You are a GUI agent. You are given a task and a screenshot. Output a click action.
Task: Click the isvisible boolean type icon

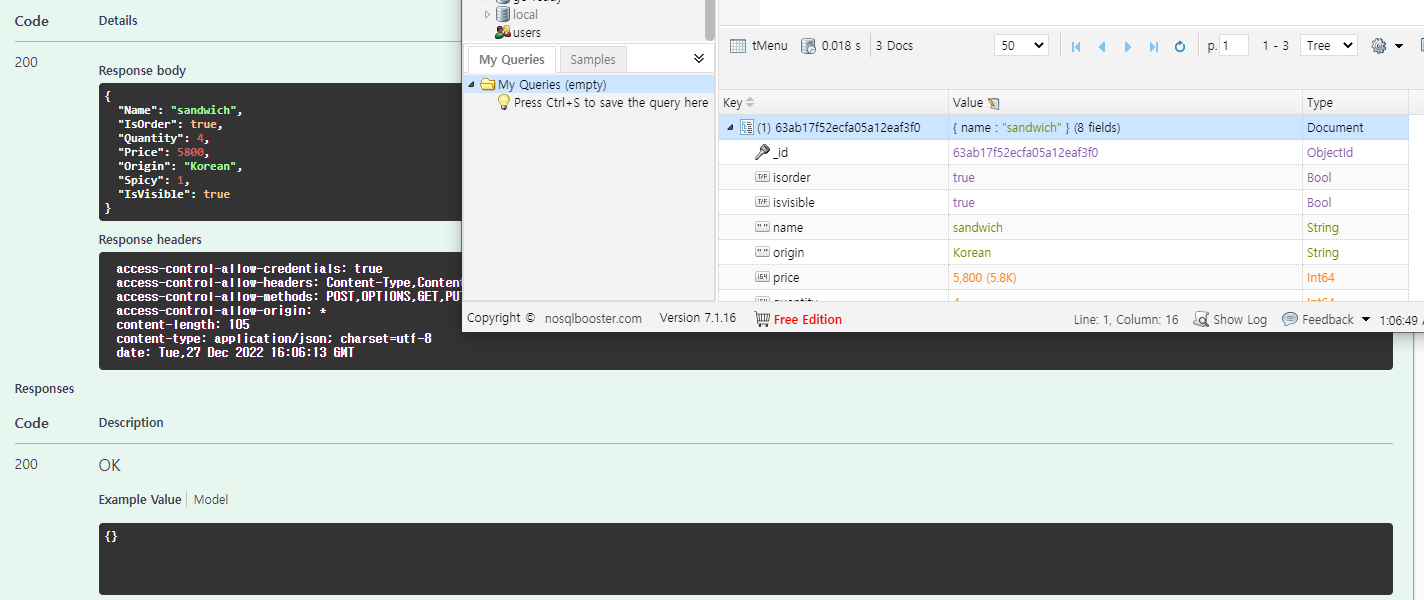762,202
